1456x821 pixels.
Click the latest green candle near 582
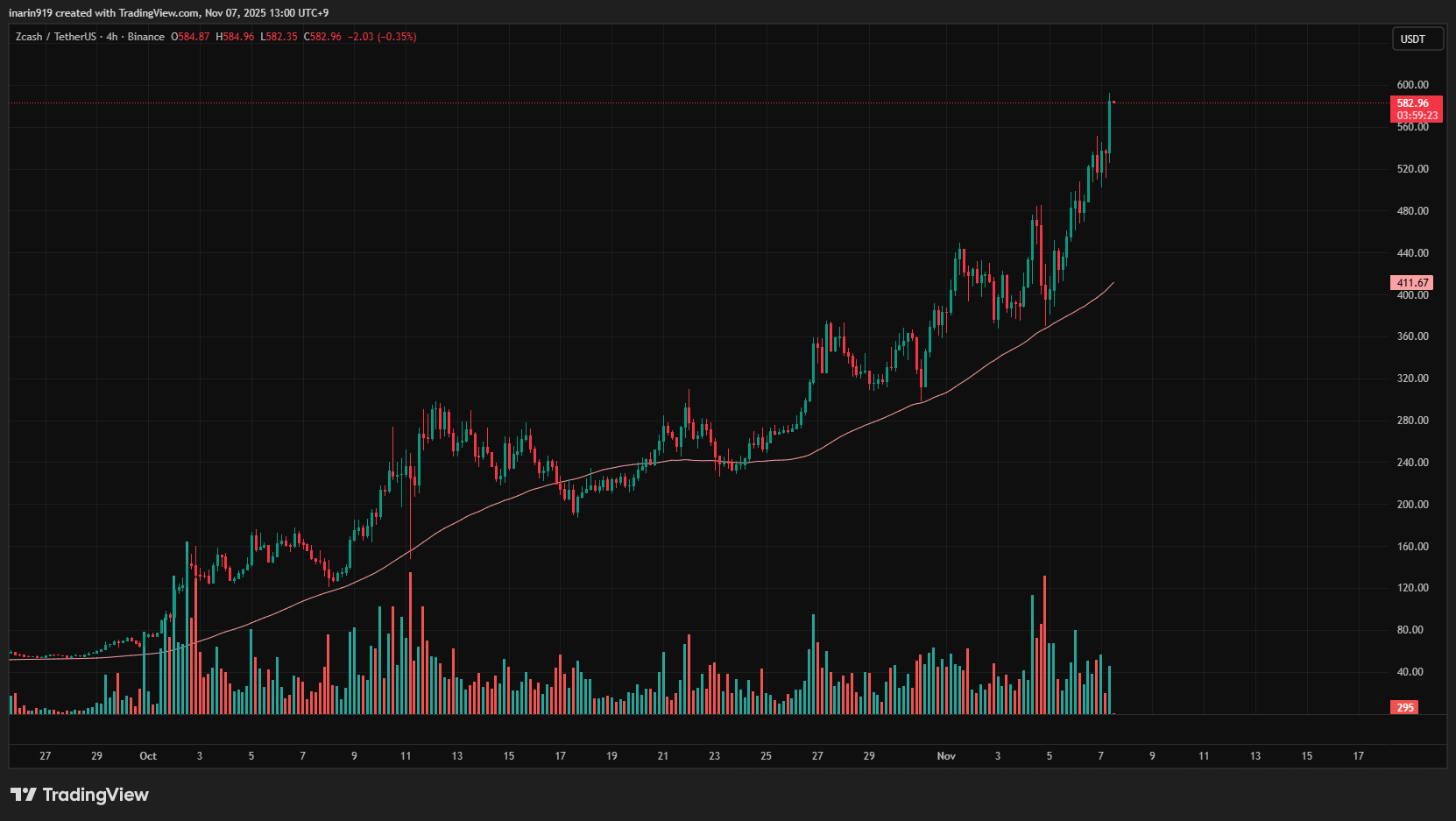1109,123
